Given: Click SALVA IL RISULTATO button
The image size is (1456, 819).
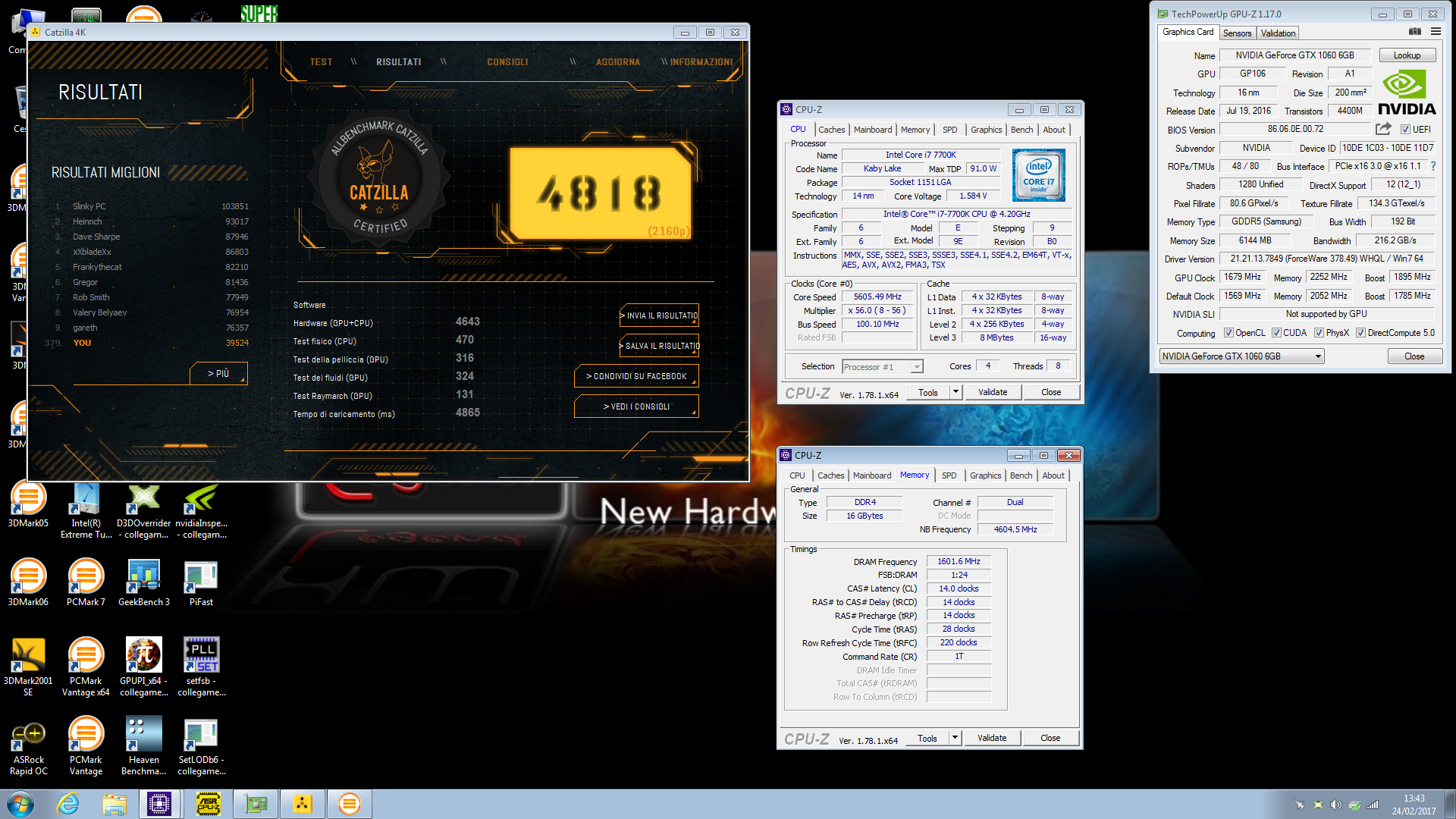Looking at the screenshot, I should tap(659, 346).
